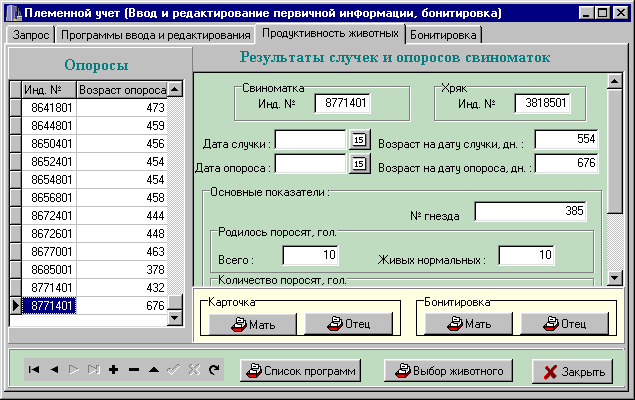Click the post edit checkmark button
This screenshot has height=400, width=635.
[x=174, y=369]
